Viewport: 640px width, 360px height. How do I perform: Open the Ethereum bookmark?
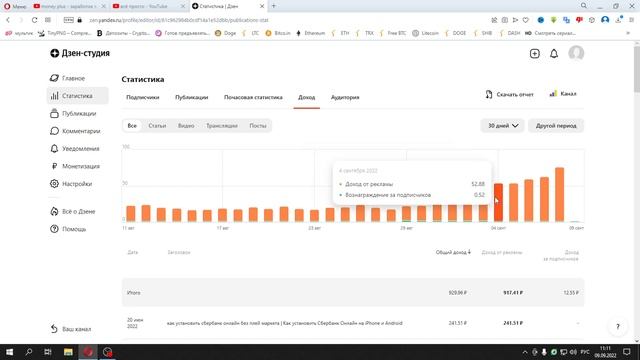[x=311, y=33]
